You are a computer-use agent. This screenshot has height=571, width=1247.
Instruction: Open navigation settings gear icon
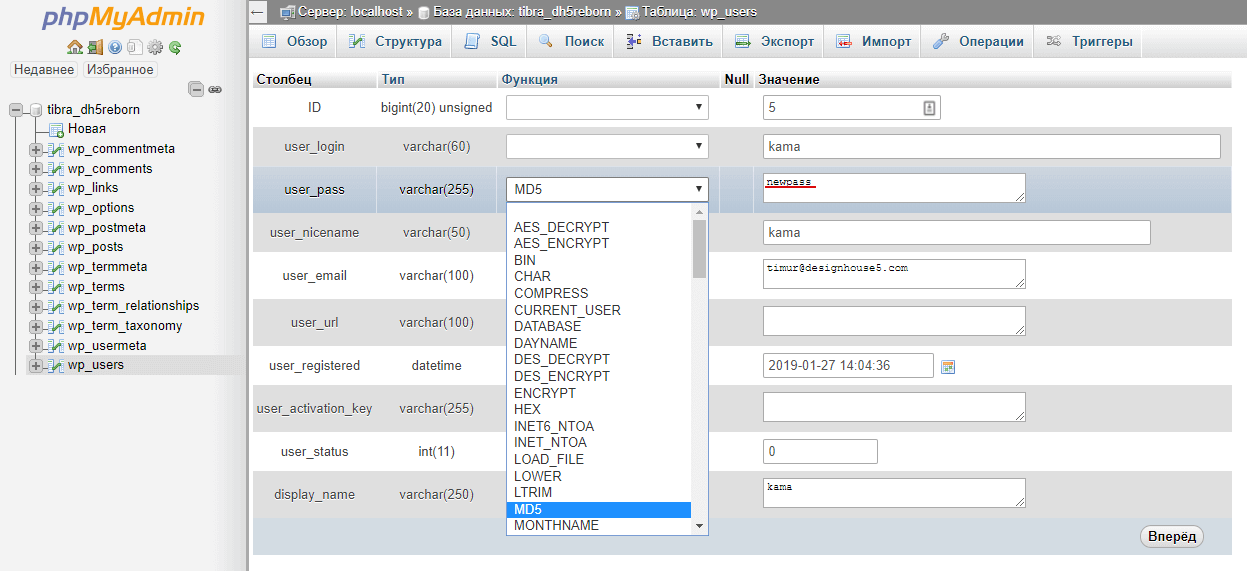(155, 47)
